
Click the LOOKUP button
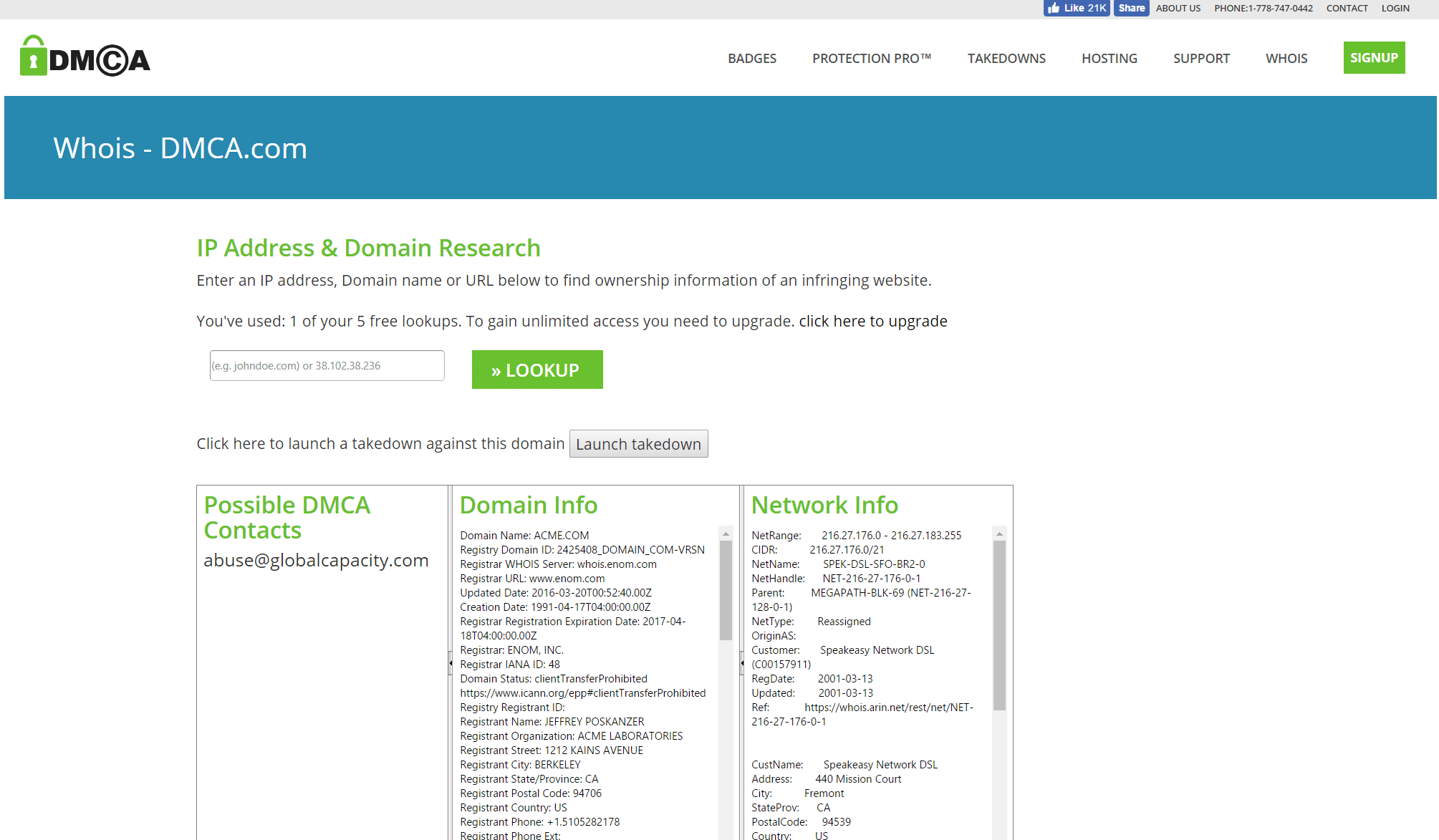[536, 369]
